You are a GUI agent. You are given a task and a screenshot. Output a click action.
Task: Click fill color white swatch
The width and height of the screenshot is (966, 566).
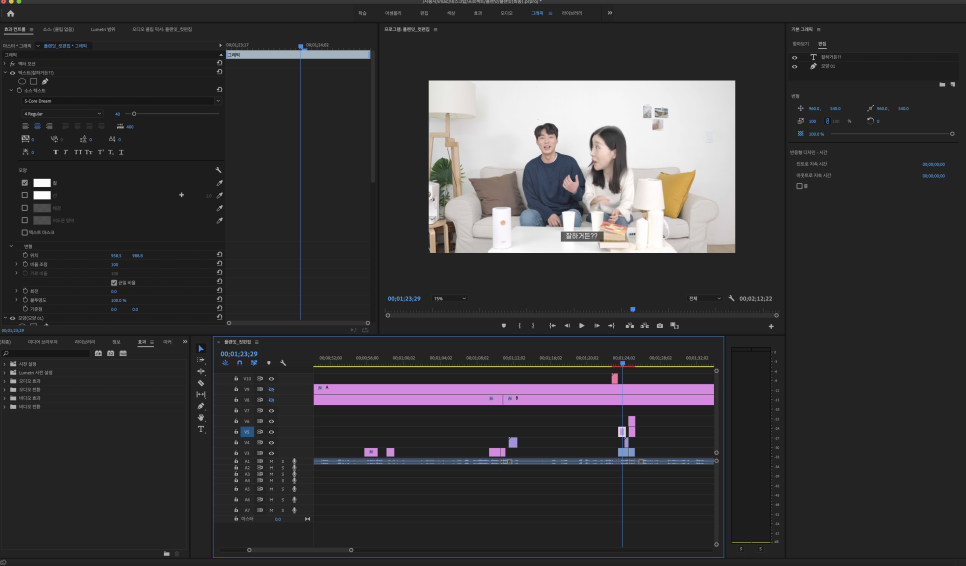point(42,183)
